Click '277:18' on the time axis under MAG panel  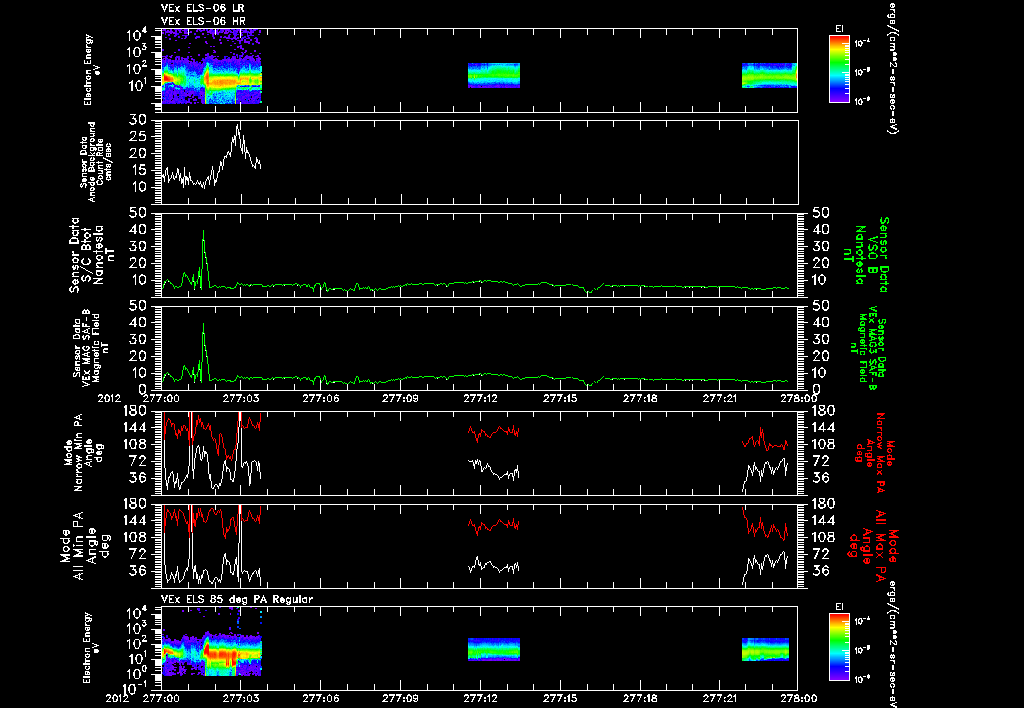(641, 398)
